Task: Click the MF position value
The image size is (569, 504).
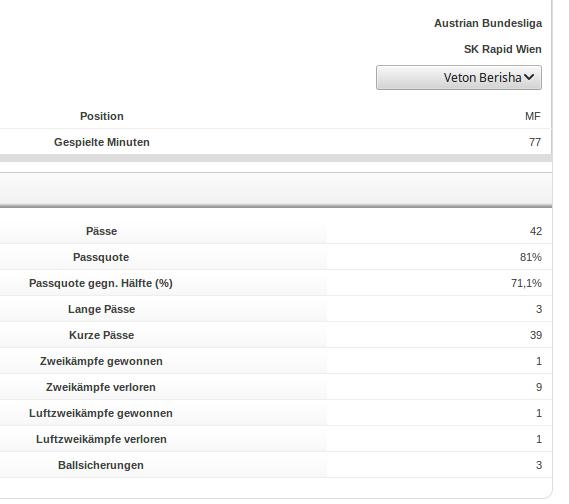Action: click(x=533, y=116)
